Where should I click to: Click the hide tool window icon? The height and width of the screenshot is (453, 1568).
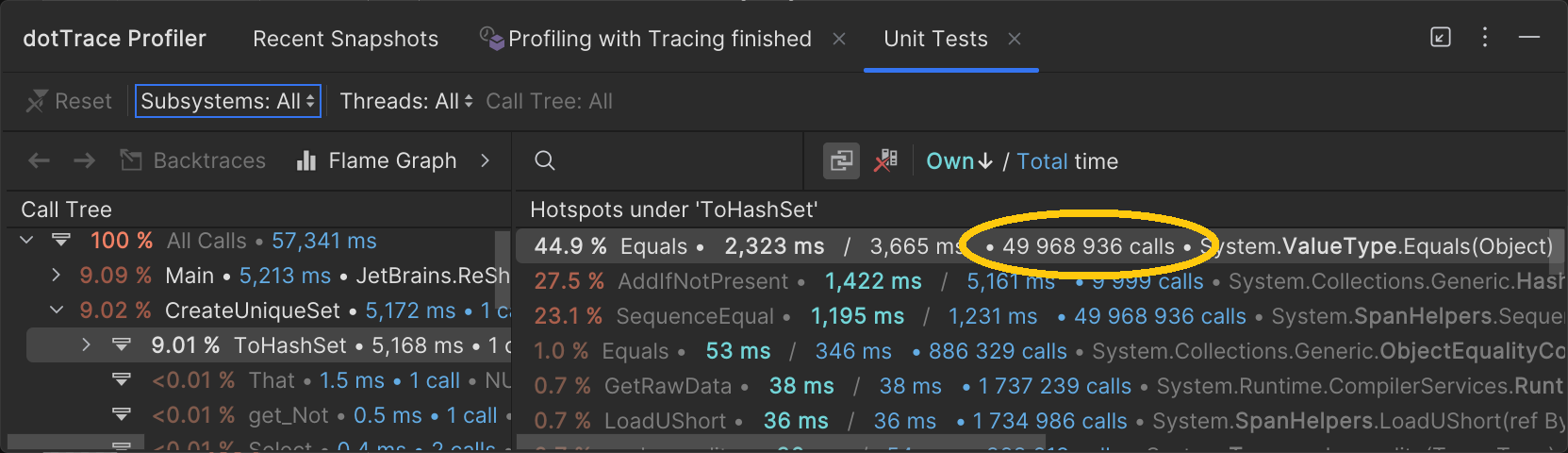(x=1529, y=38)
